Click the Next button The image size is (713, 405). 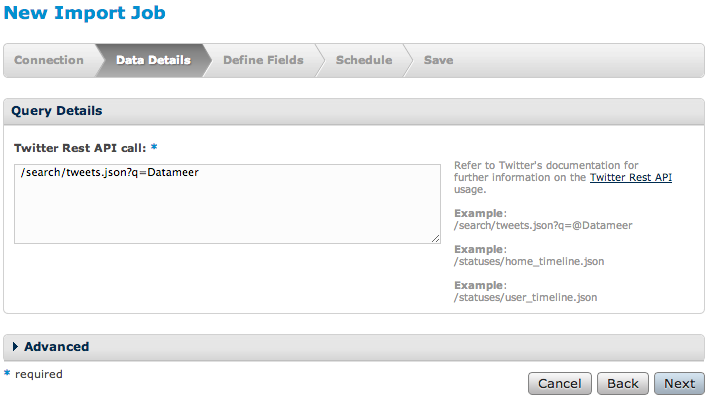point(679,384)
